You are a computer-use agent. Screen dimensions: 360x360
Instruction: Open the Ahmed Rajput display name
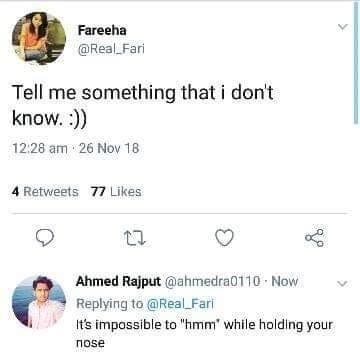(118, 282)
